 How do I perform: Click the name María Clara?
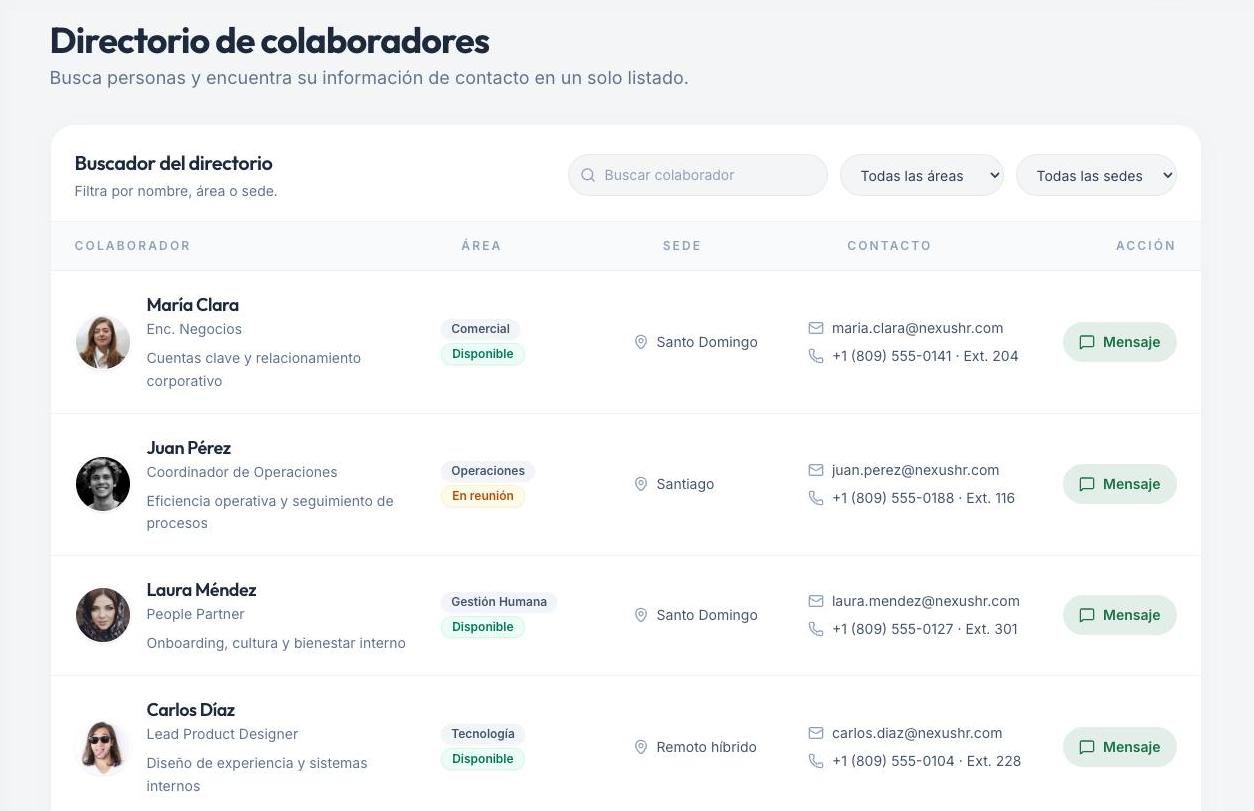(x=192, y=305)
